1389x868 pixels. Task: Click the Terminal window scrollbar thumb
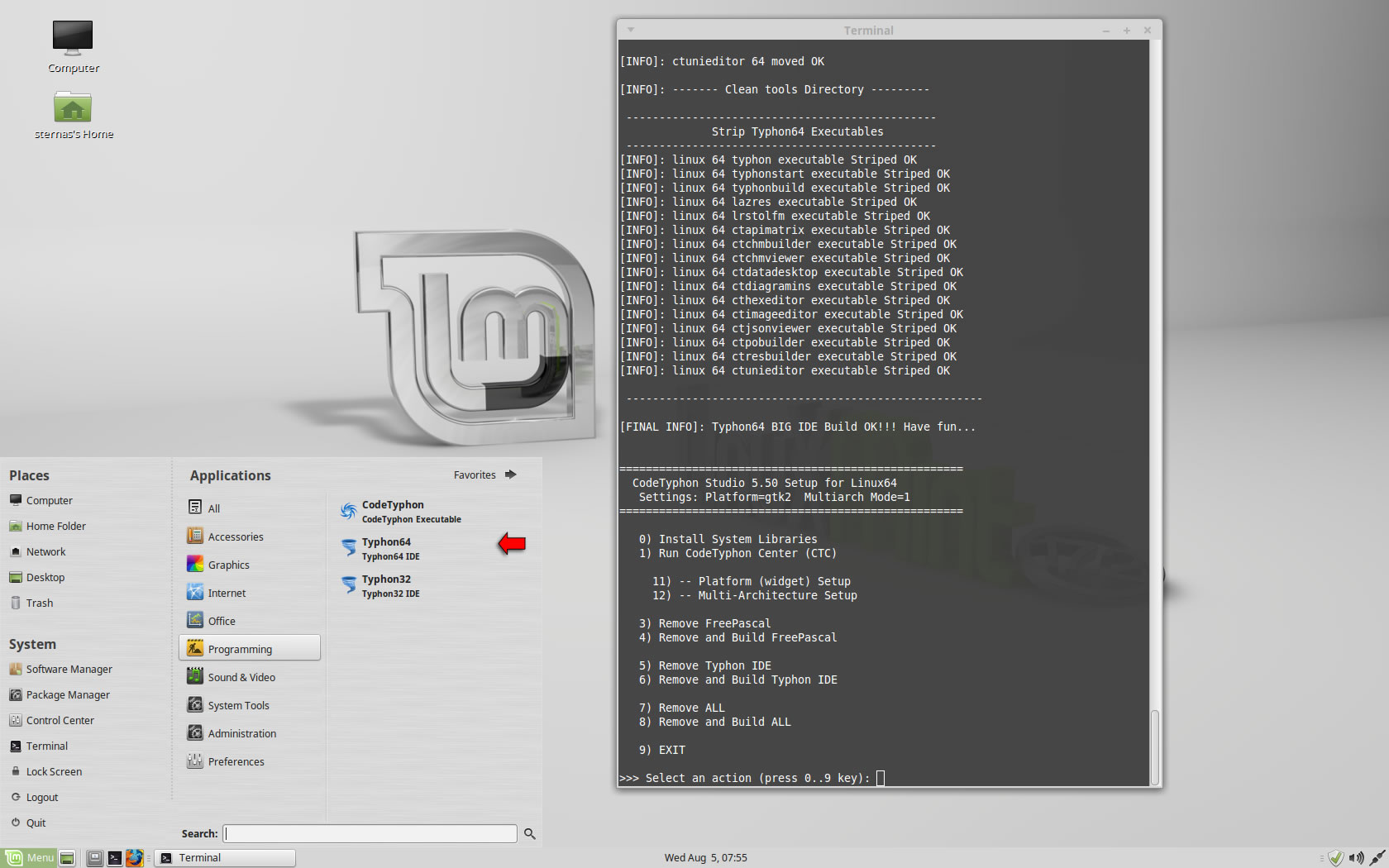click(1155, 746)
